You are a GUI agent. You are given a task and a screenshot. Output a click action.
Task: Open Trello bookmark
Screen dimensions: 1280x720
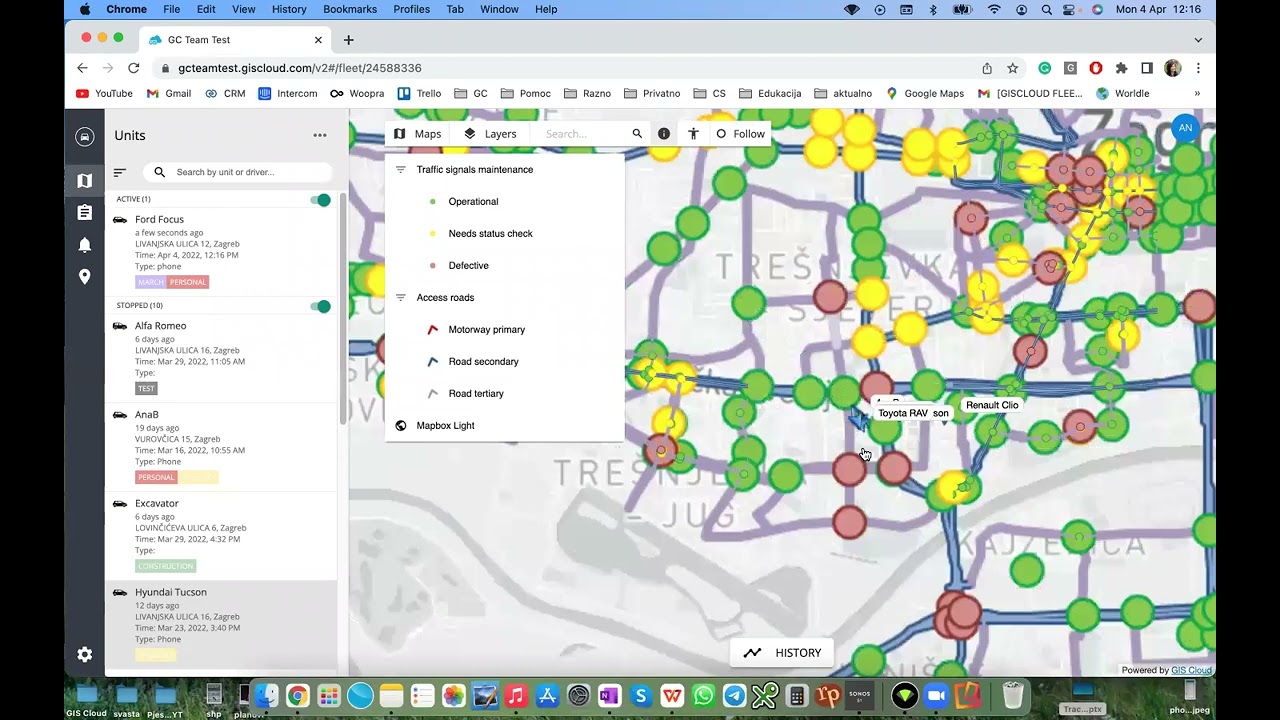(x=419, y=94)
